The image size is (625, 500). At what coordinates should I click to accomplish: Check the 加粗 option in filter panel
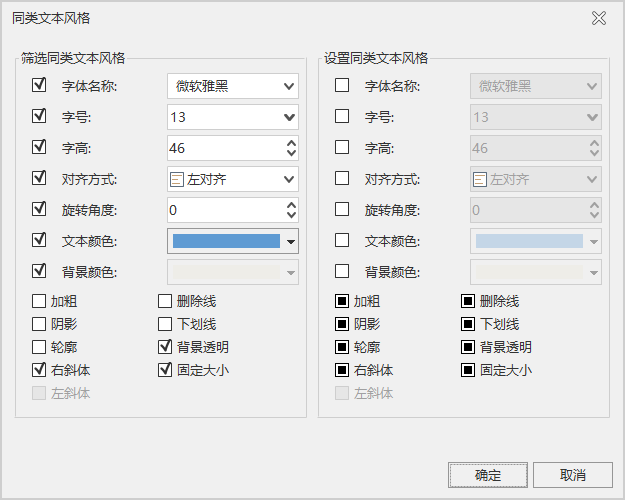[40, 301]
